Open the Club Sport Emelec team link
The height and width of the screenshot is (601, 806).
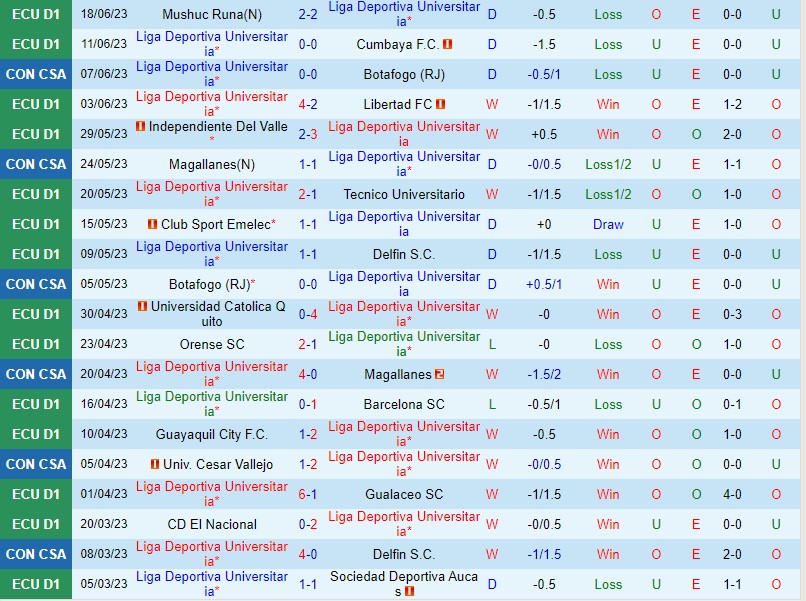[216, 224]
